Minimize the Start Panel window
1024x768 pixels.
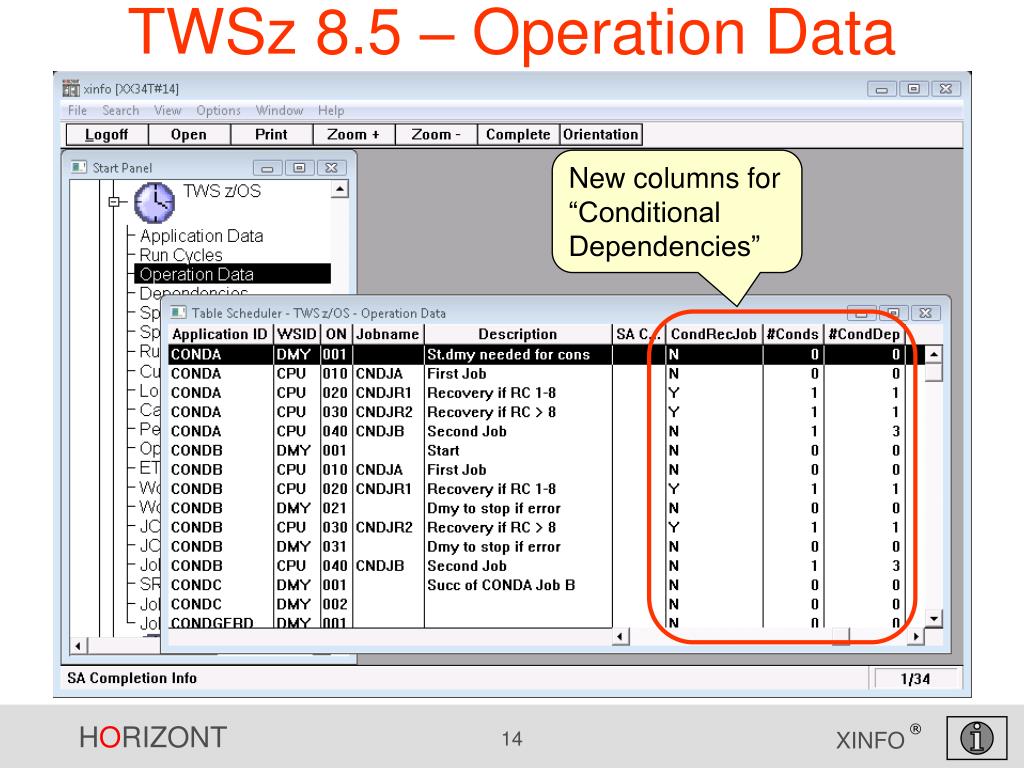coord(267,168)
